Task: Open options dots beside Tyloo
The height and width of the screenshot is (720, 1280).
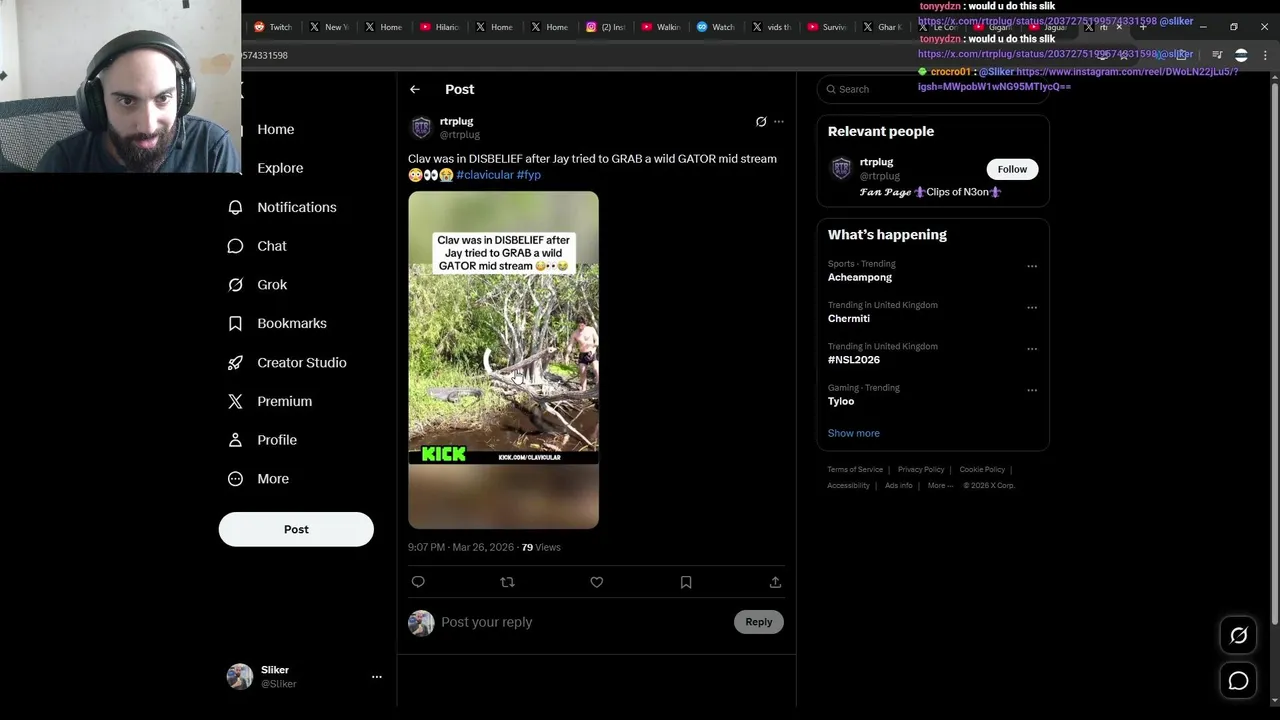Action: (1032, 391)
